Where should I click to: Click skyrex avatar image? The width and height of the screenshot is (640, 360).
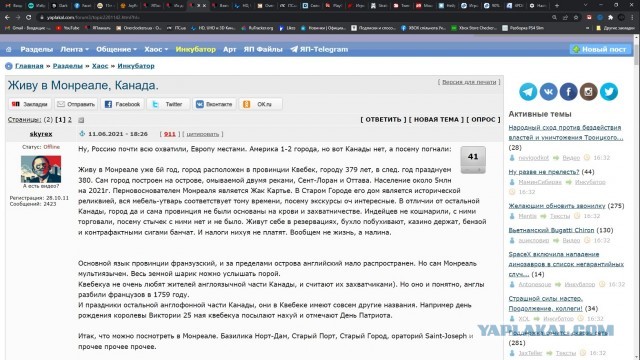(x=41, y=169)
